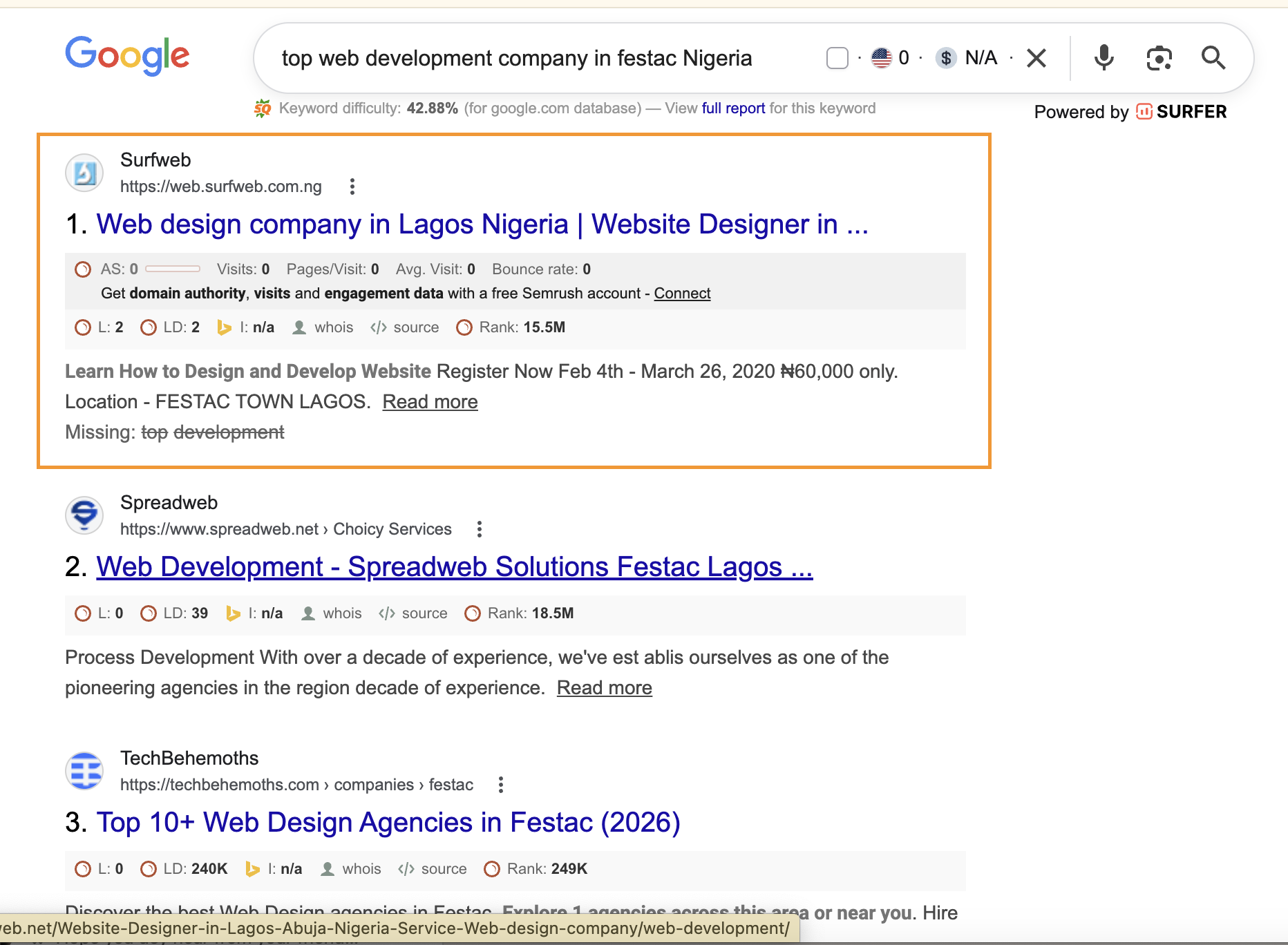Click the Google logo

point(127,56)
